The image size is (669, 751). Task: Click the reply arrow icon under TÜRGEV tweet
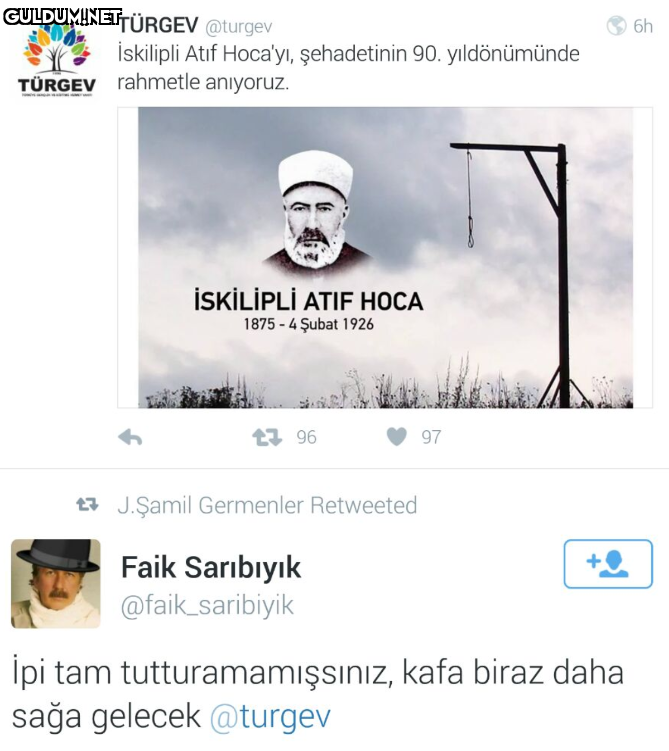tap(130, 437)
